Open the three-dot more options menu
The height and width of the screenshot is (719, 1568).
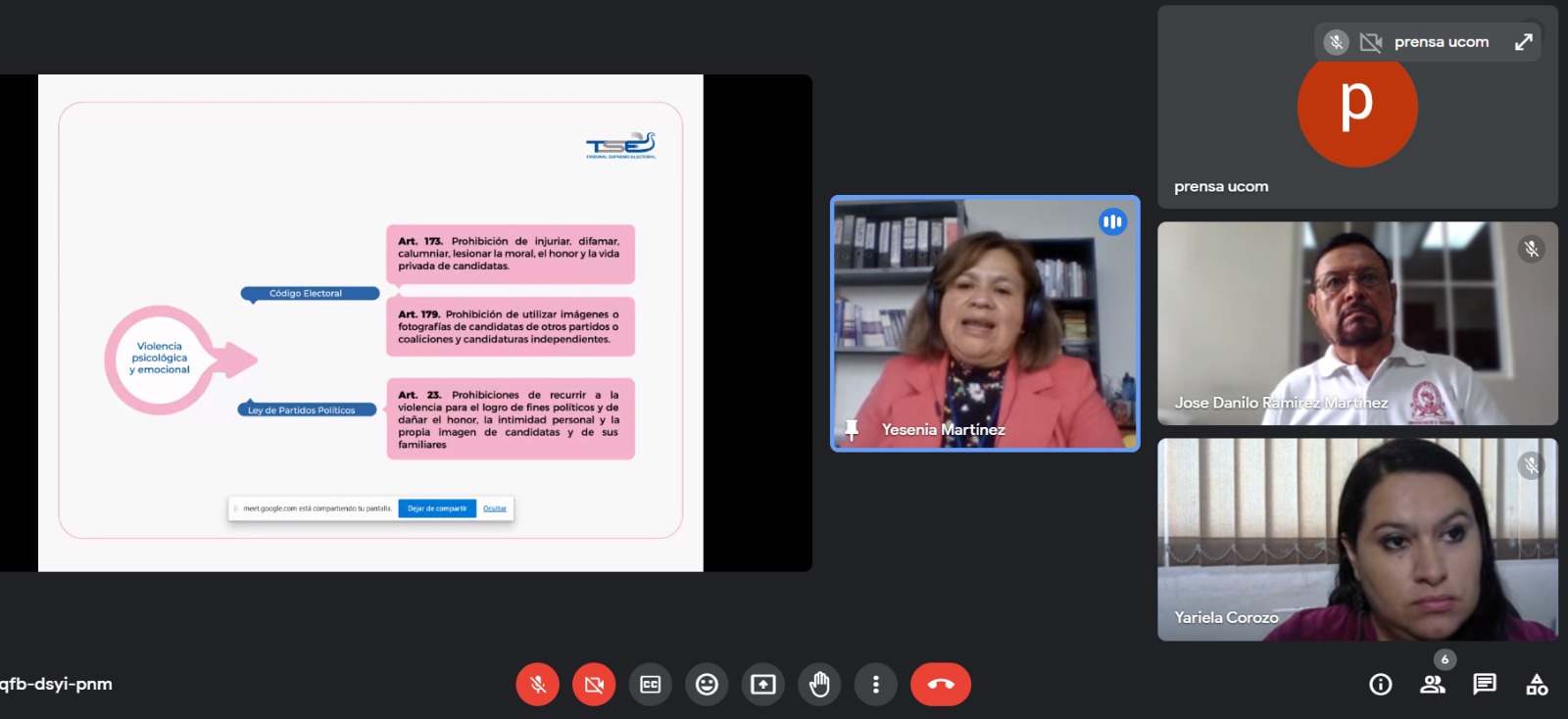(x=875, y=685)
